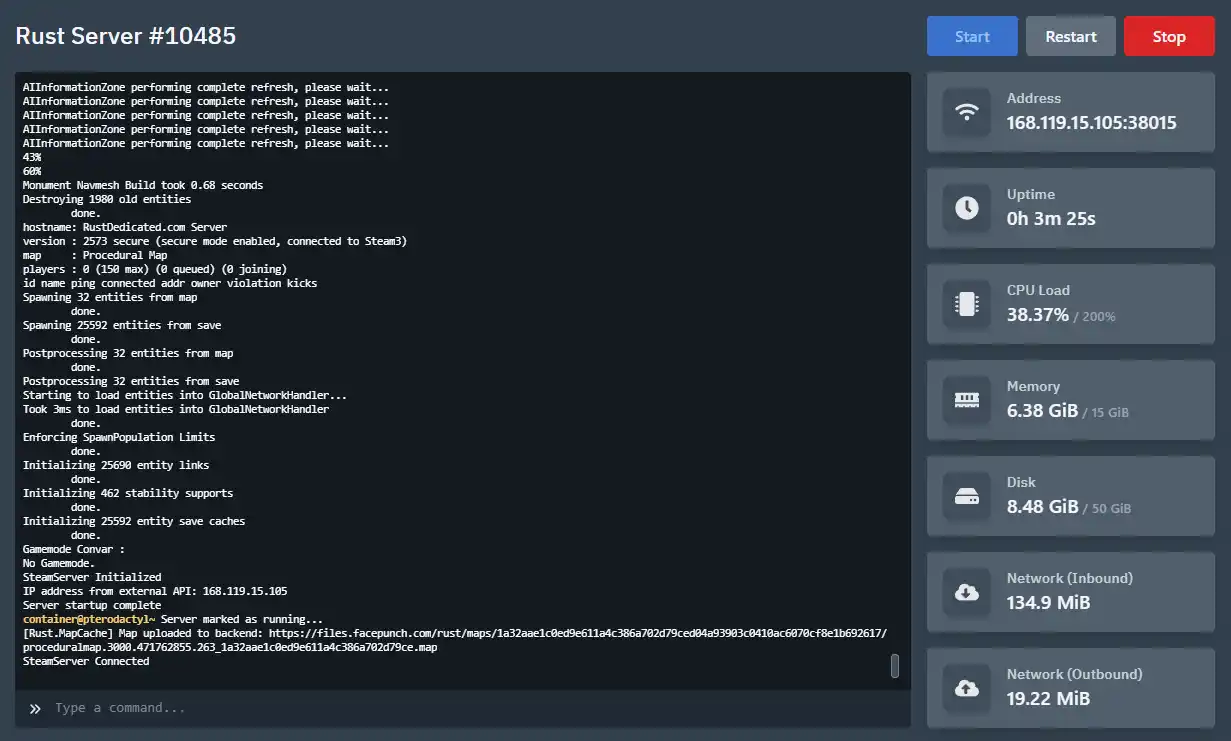This screenshot has height=741, width=1231.
Task: Click the '43%' progress console line
Action: pos(32,157)
